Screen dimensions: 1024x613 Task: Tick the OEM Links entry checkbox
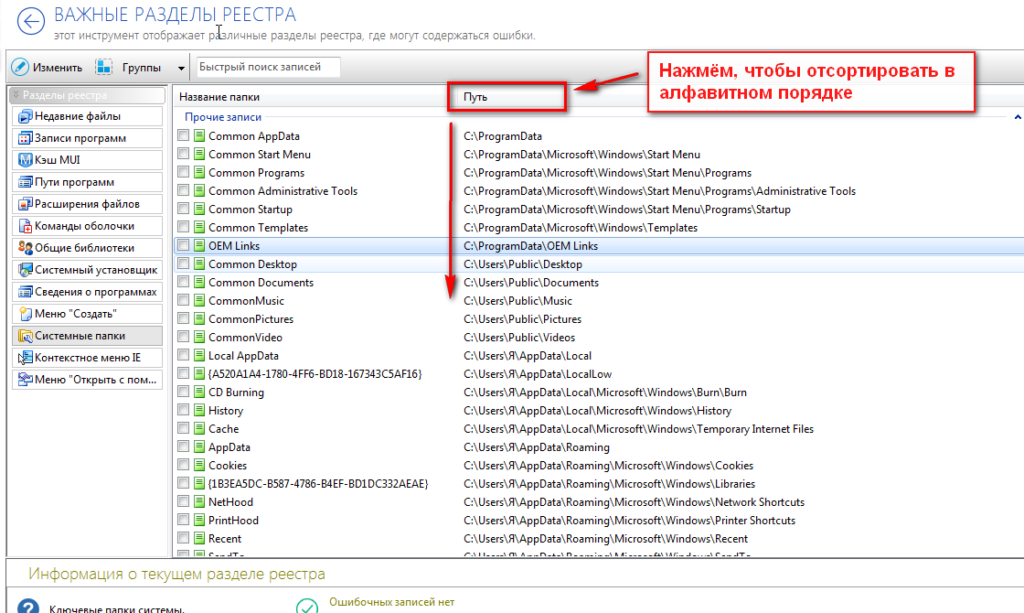[x=183, y=246]
